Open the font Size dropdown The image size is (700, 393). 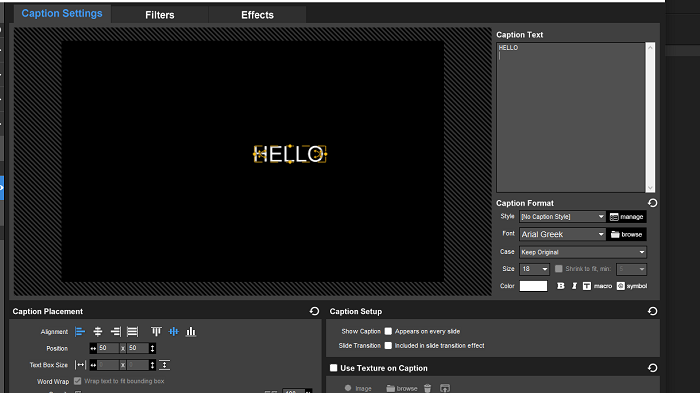tap(534, 269)
